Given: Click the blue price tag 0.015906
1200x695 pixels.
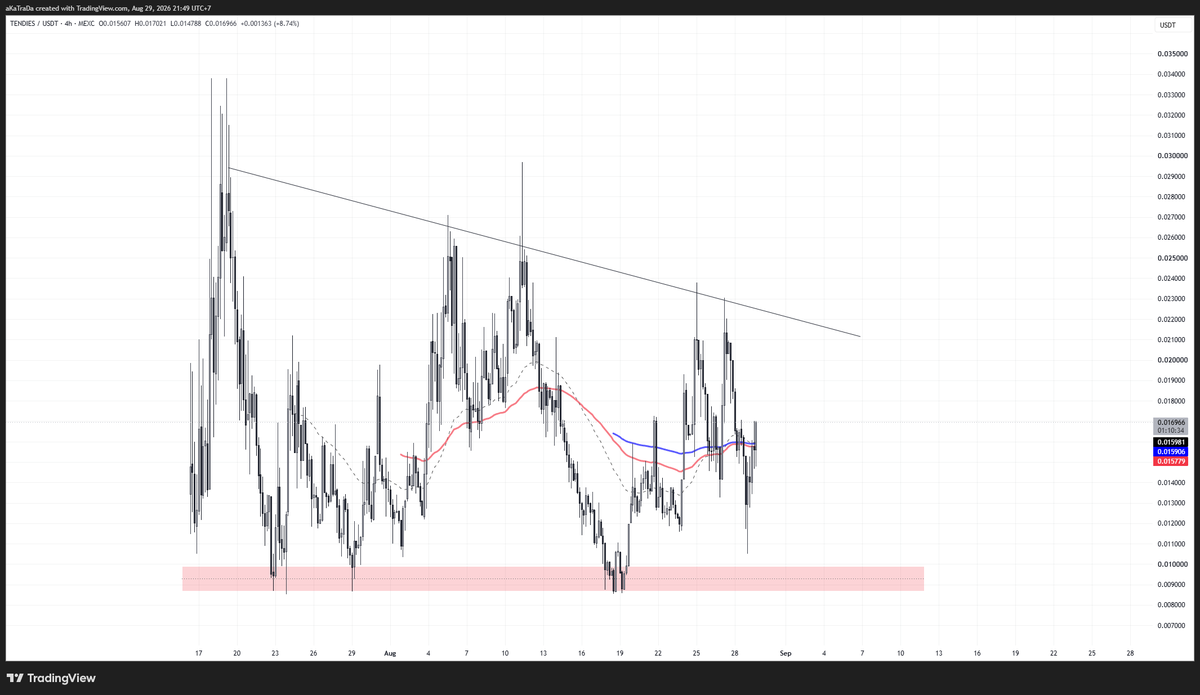Looking at the screenshot, I should tap(1171, 451).
